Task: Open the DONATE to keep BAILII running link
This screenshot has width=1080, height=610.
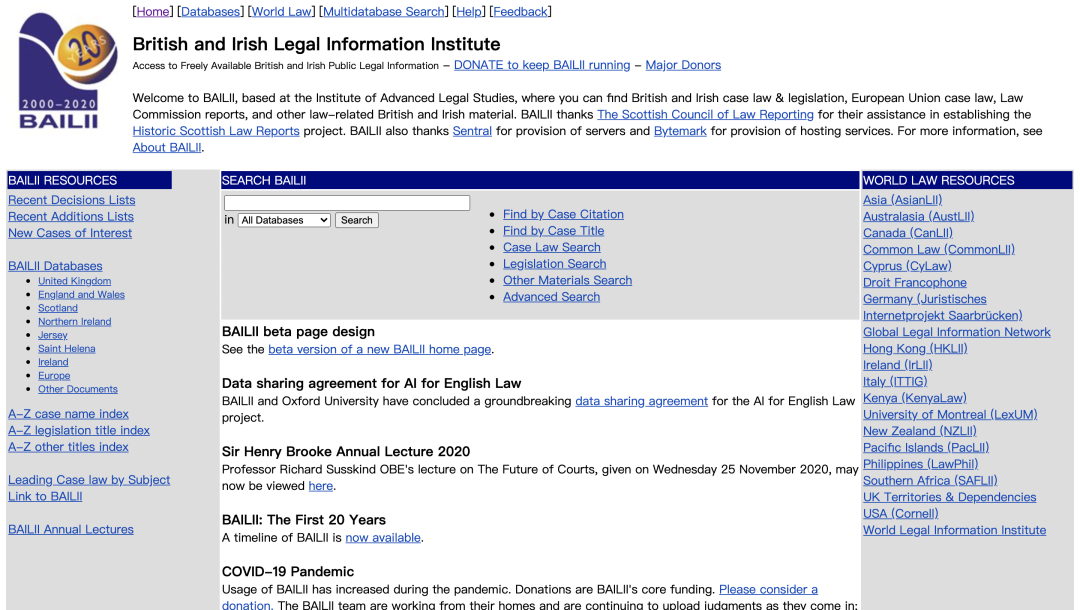Action: 541,65
